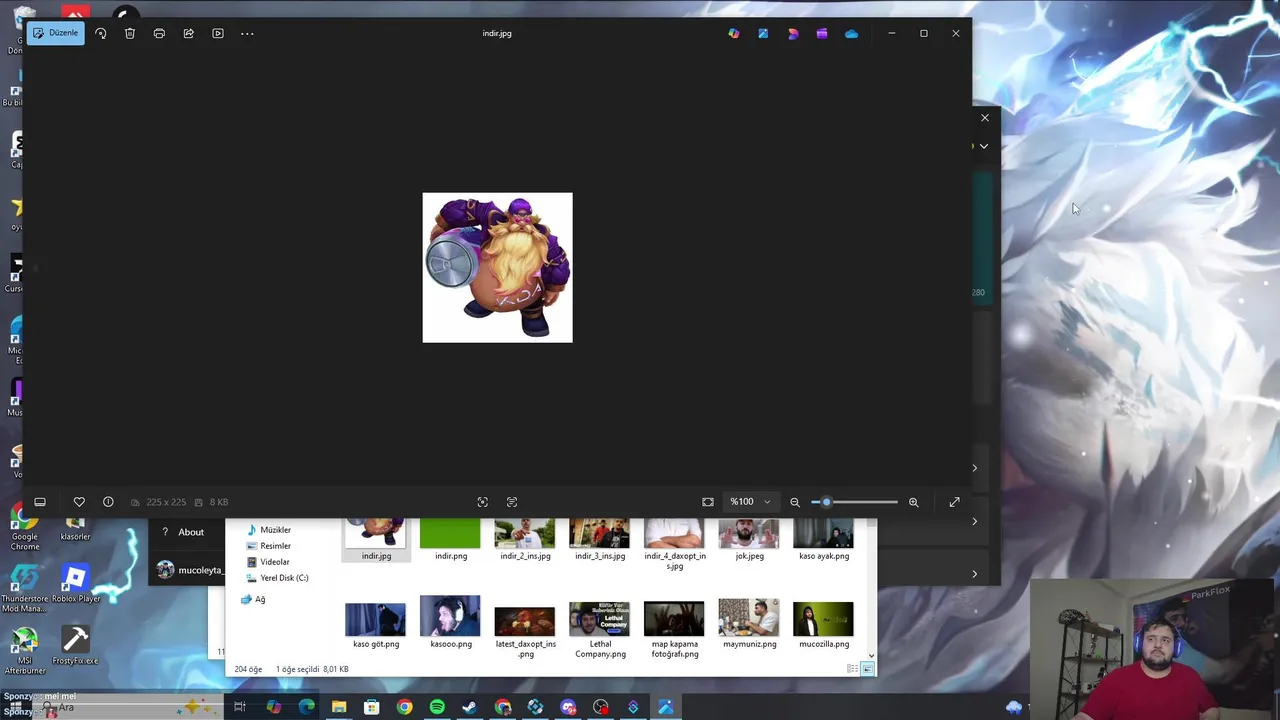This screenshot has height=720, width=1280.
Task: Switch Explorer to large icons view
Action: [868, 669]
